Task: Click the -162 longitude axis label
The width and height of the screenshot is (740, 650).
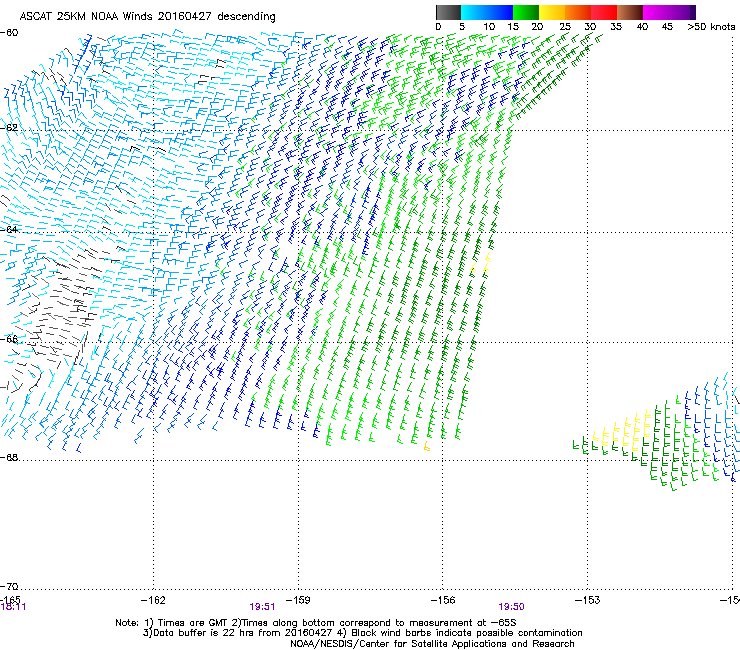Action: [x=153, y=600]
